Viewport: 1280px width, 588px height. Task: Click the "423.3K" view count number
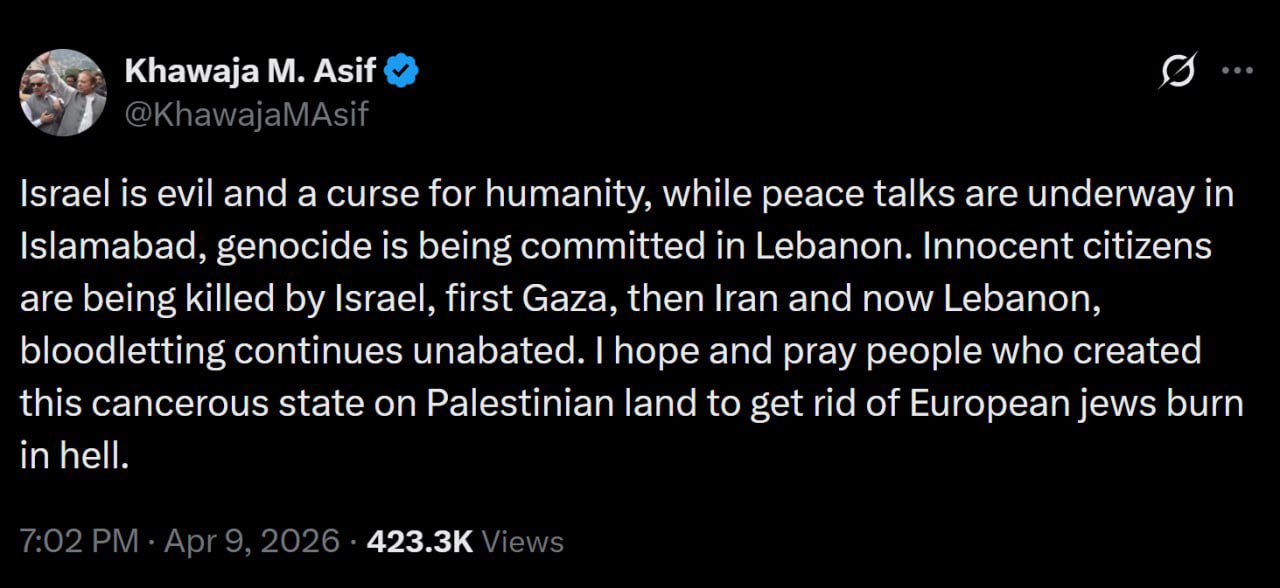(419, 542)
